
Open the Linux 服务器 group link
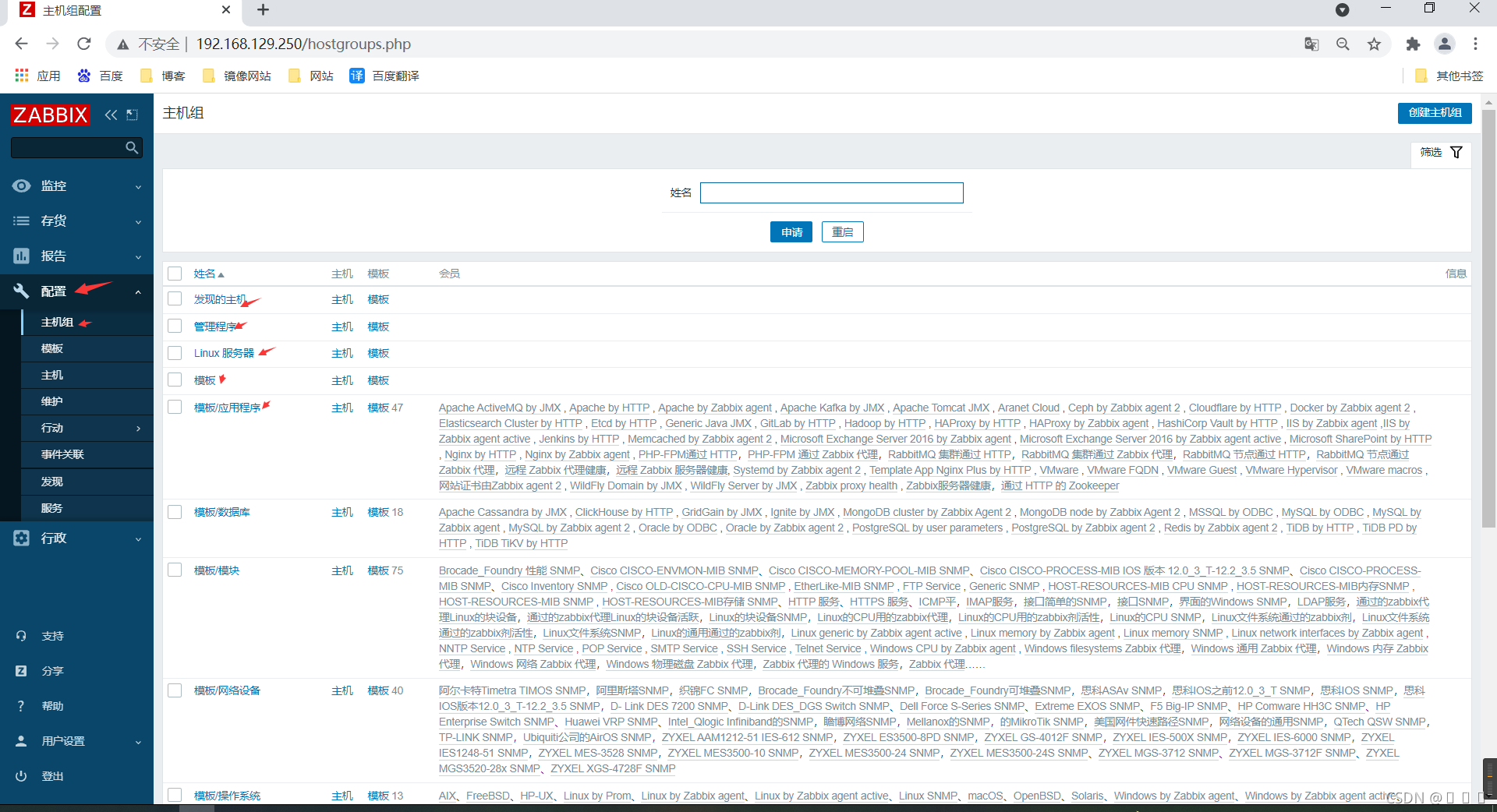224,353
